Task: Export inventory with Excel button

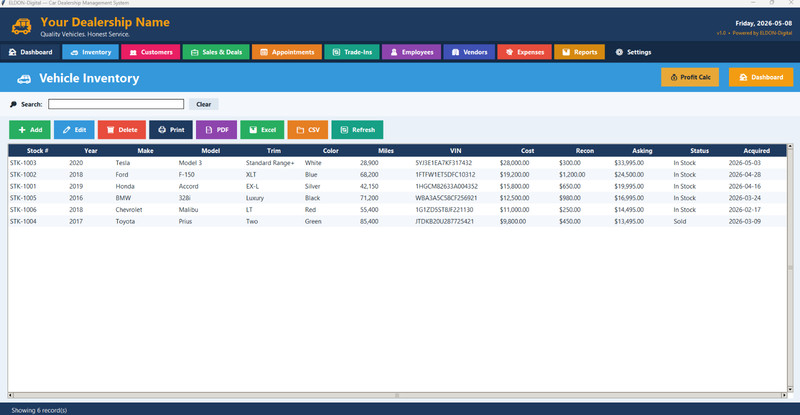Action: point(262,130)
